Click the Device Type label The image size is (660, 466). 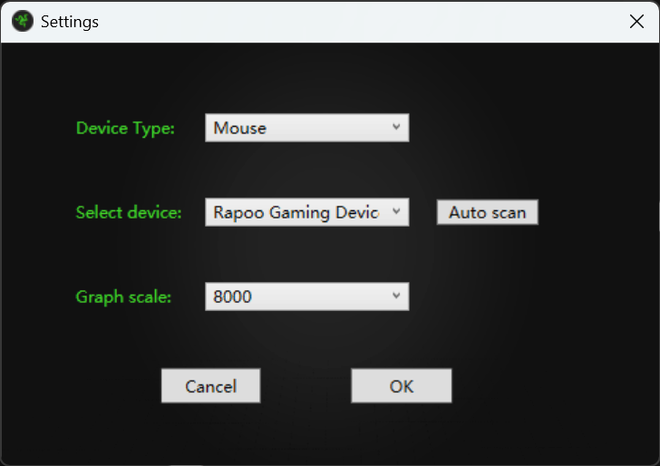click(x=125, y=128)
